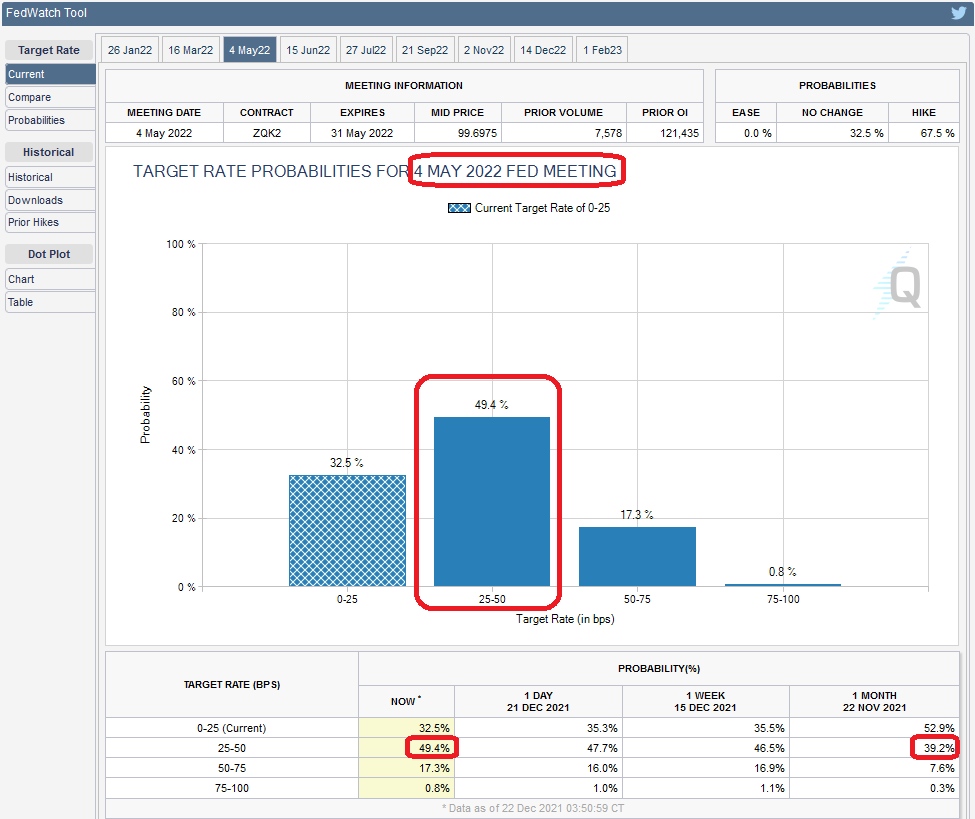The image size is (975, 819).
Task: Click the PROBABILITIES table header
Action: [838, 86]
